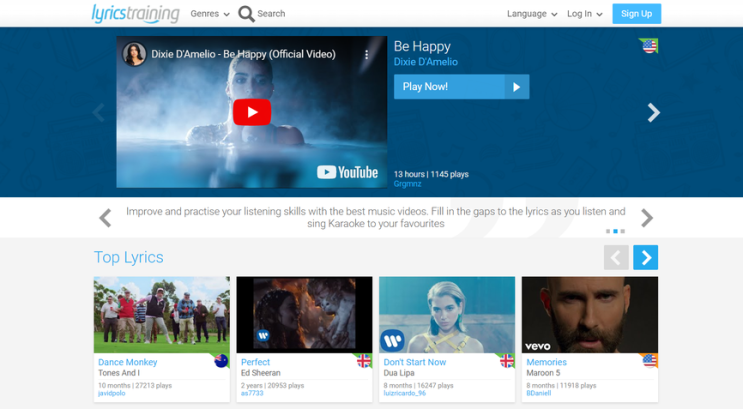The width and height of the screenshot is (743, 409).
Task: Show the previous tip with left arrow
Action: 105,218
